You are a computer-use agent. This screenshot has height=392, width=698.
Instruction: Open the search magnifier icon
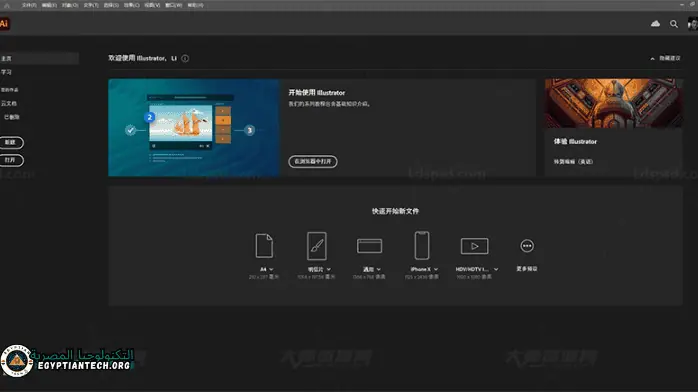[674, 24]
